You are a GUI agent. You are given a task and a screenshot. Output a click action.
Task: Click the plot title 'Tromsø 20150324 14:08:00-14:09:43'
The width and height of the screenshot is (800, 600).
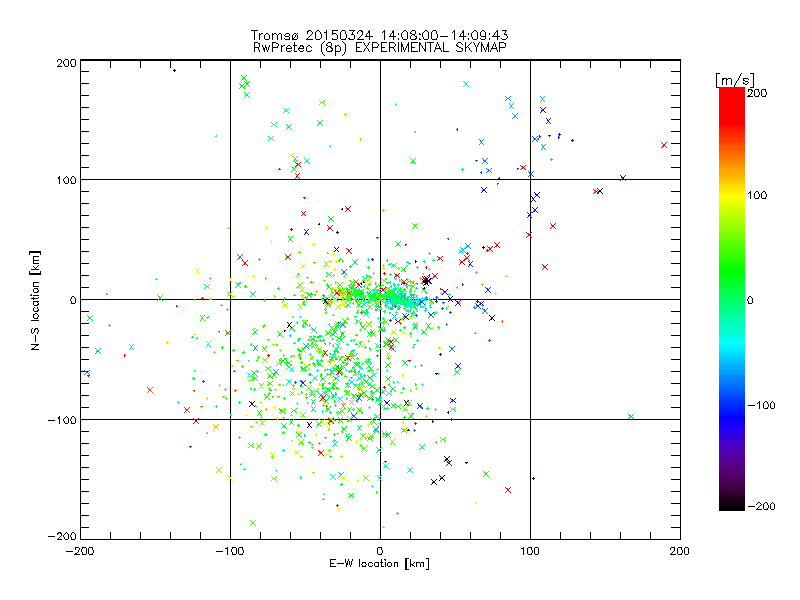379,35
